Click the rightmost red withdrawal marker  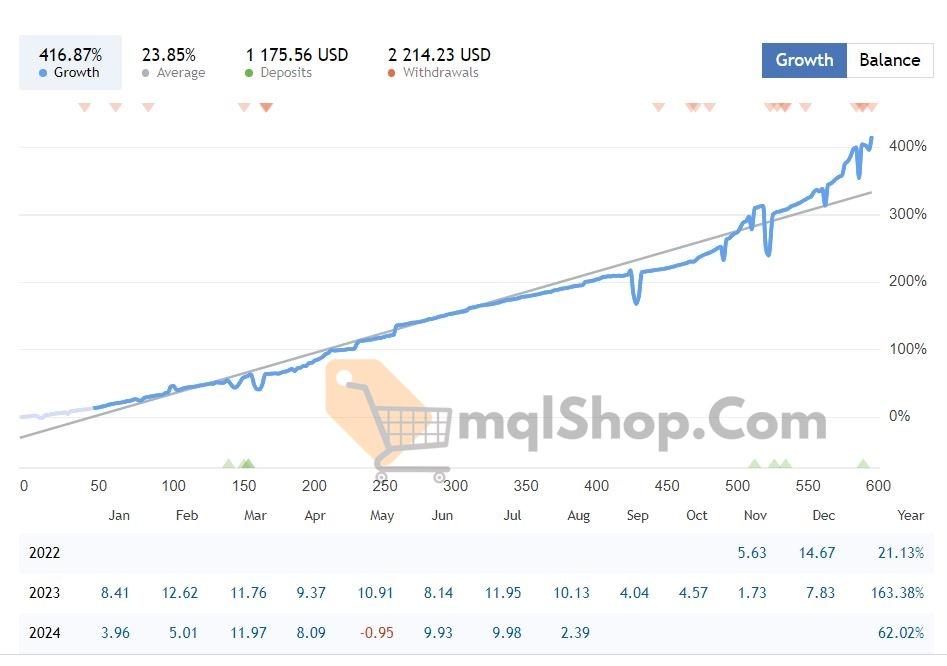pos(872,107)
